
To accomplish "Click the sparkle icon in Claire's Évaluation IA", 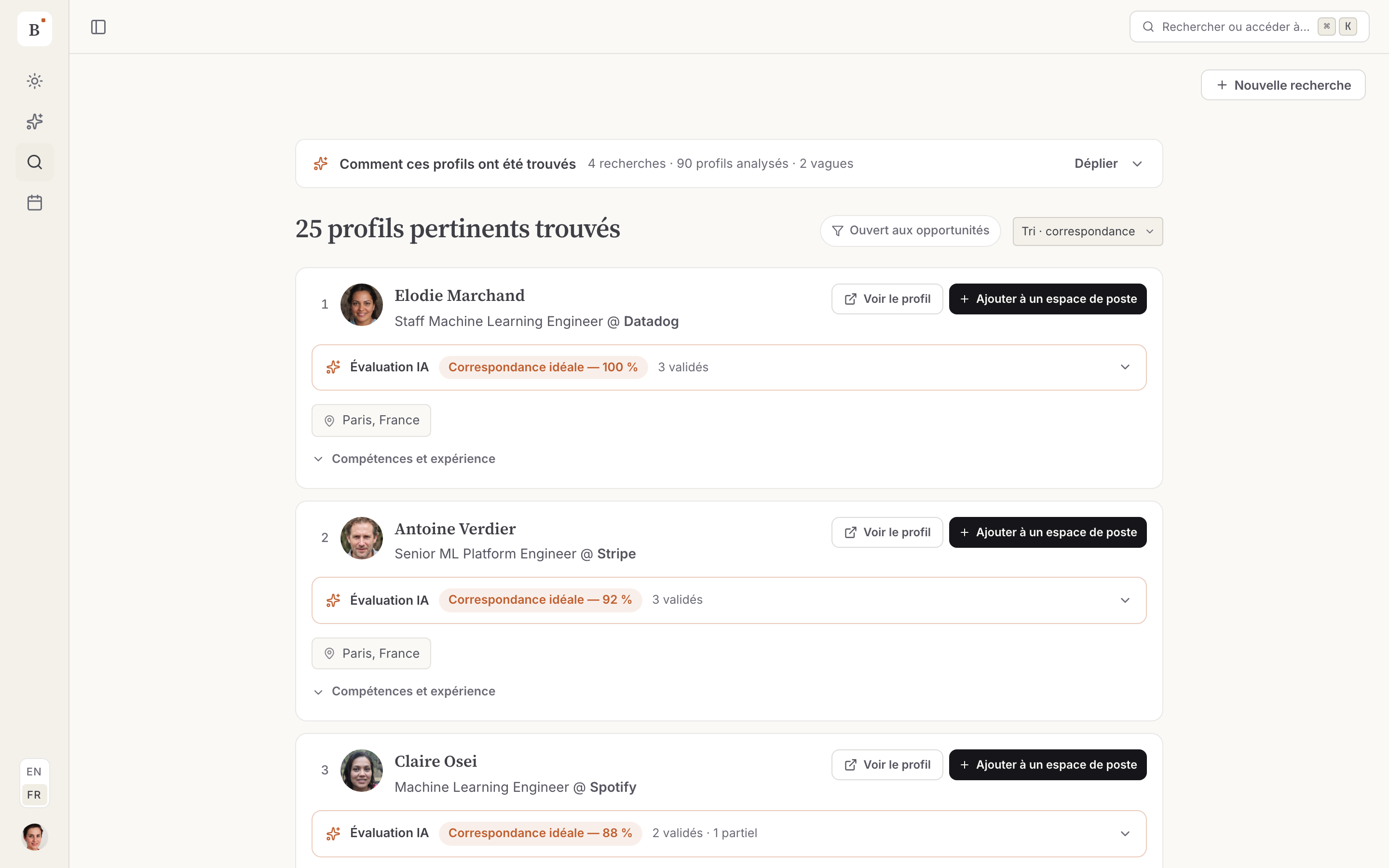I will click(333, 833).
